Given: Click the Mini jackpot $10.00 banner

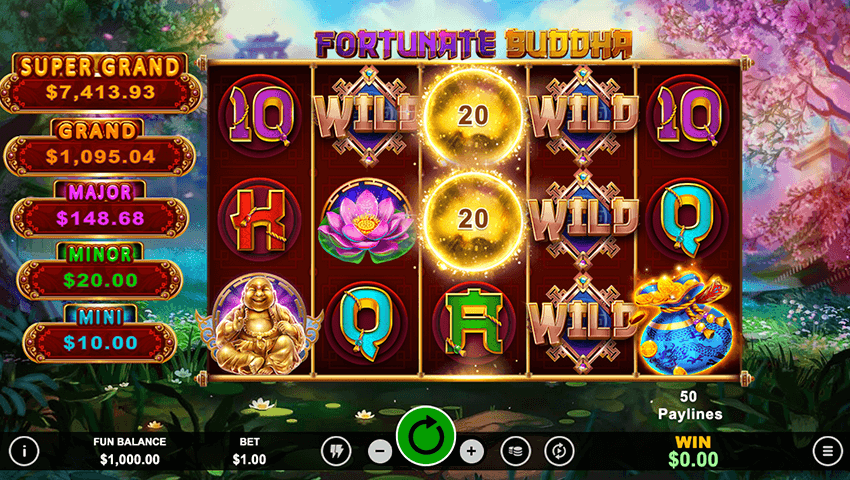Looking at the screenshot, I should pos(100,333).
